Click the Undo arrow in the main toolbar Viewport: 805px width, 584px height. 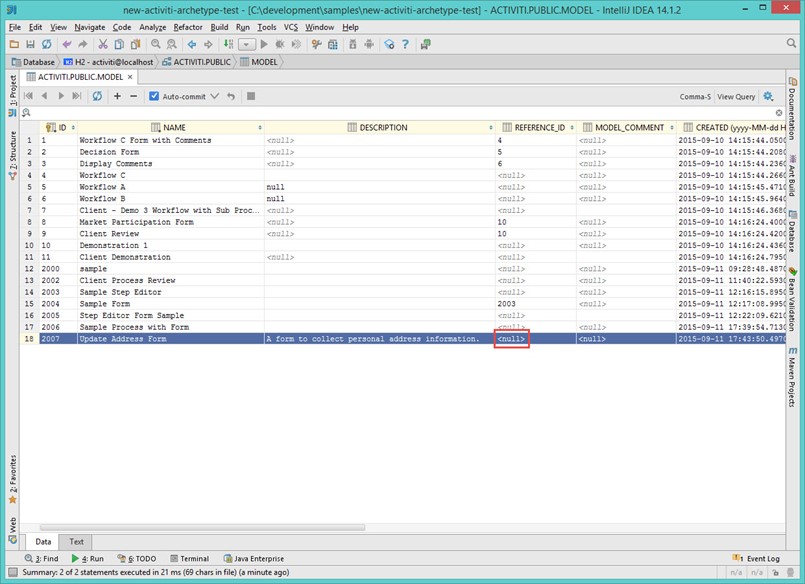click(67, 45)
